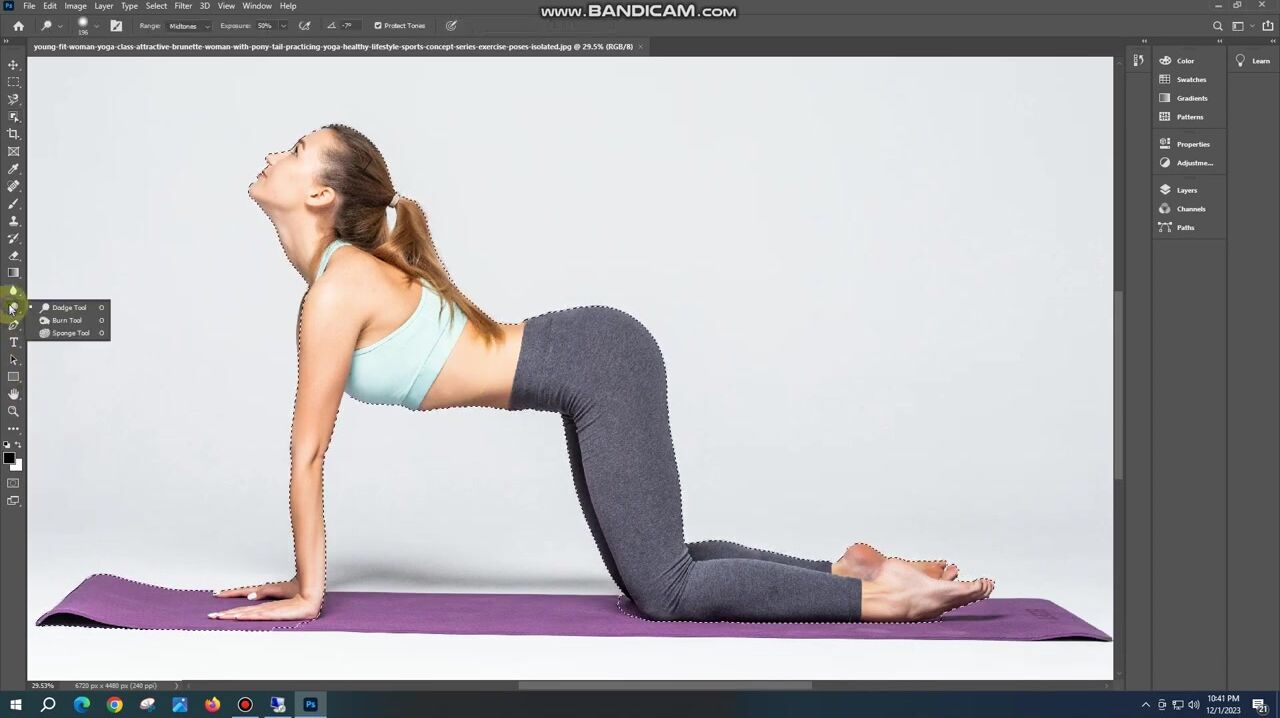
Task: Open the brush preset picker dropdown
Action: (x=96, y=26)
